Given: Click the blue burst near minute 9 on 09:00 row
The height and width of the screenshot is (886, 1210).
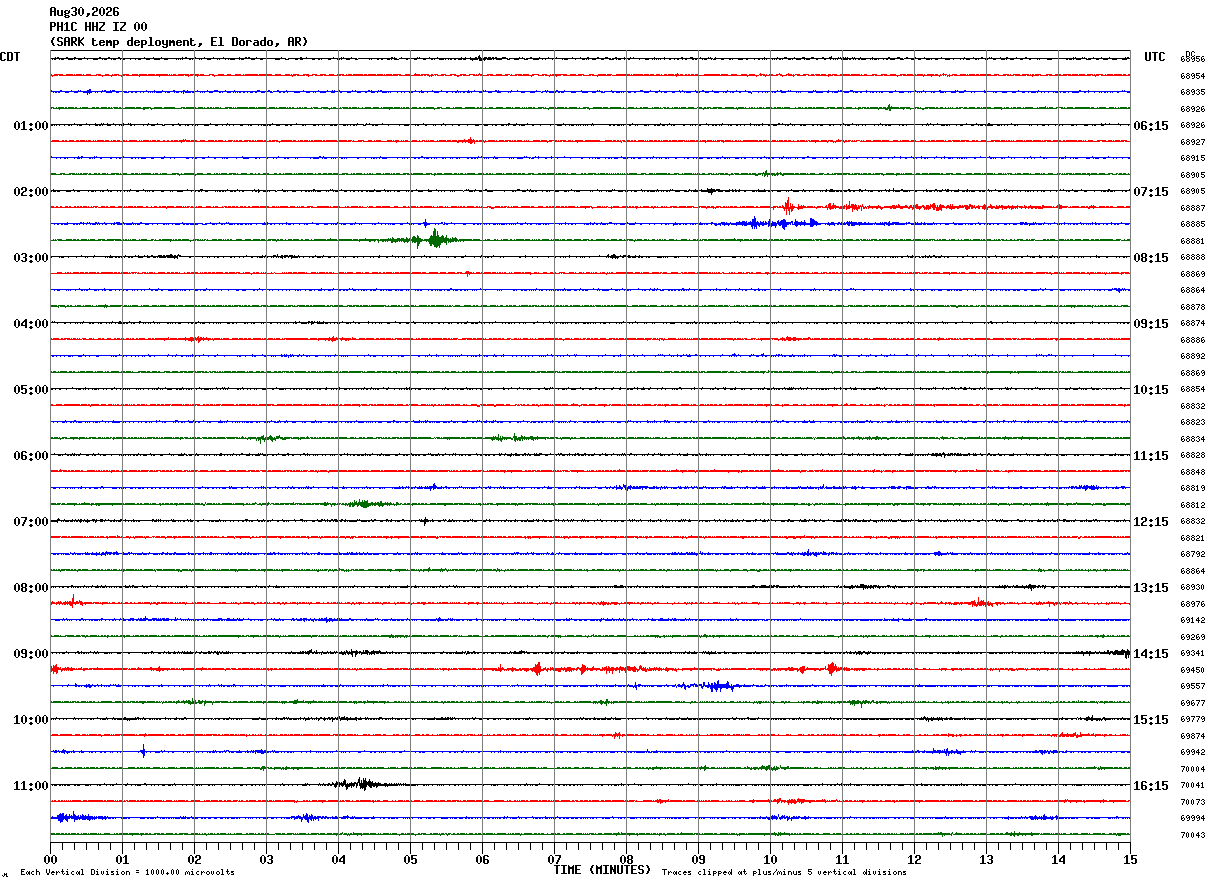Looking at the screenshot, I should pyautogui.click(x=712, y=685).
